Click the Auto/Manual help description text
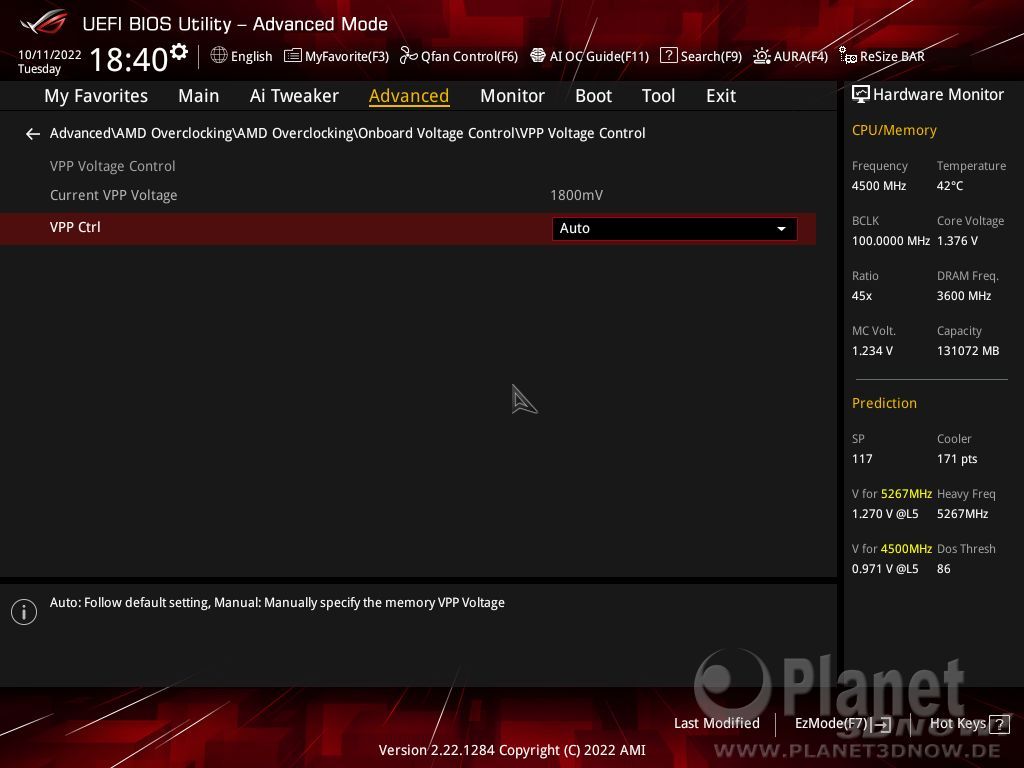This screenshot has width=1024, height=768. 277,602
